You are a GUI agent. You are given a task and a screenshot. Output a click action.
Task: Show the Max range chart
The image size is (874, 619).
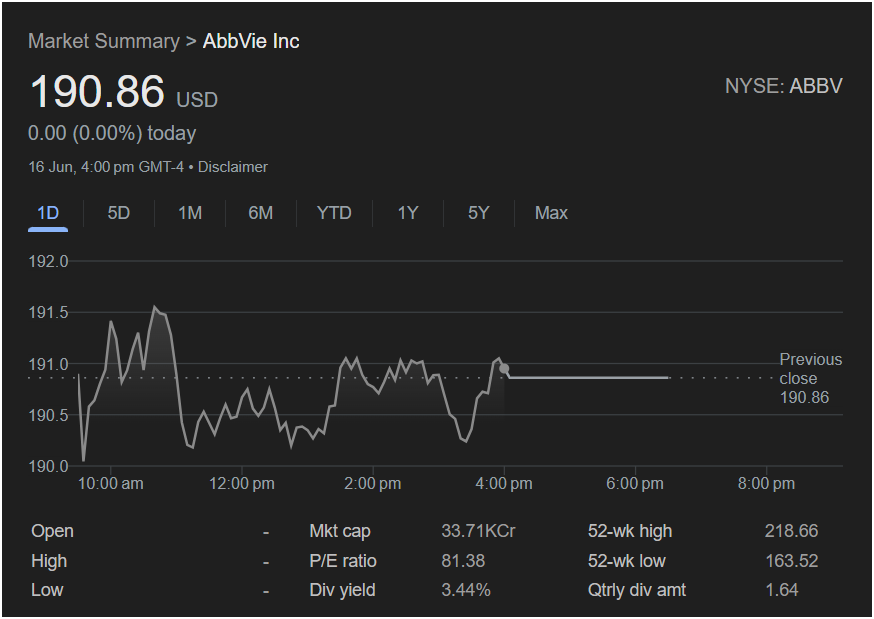551,213
